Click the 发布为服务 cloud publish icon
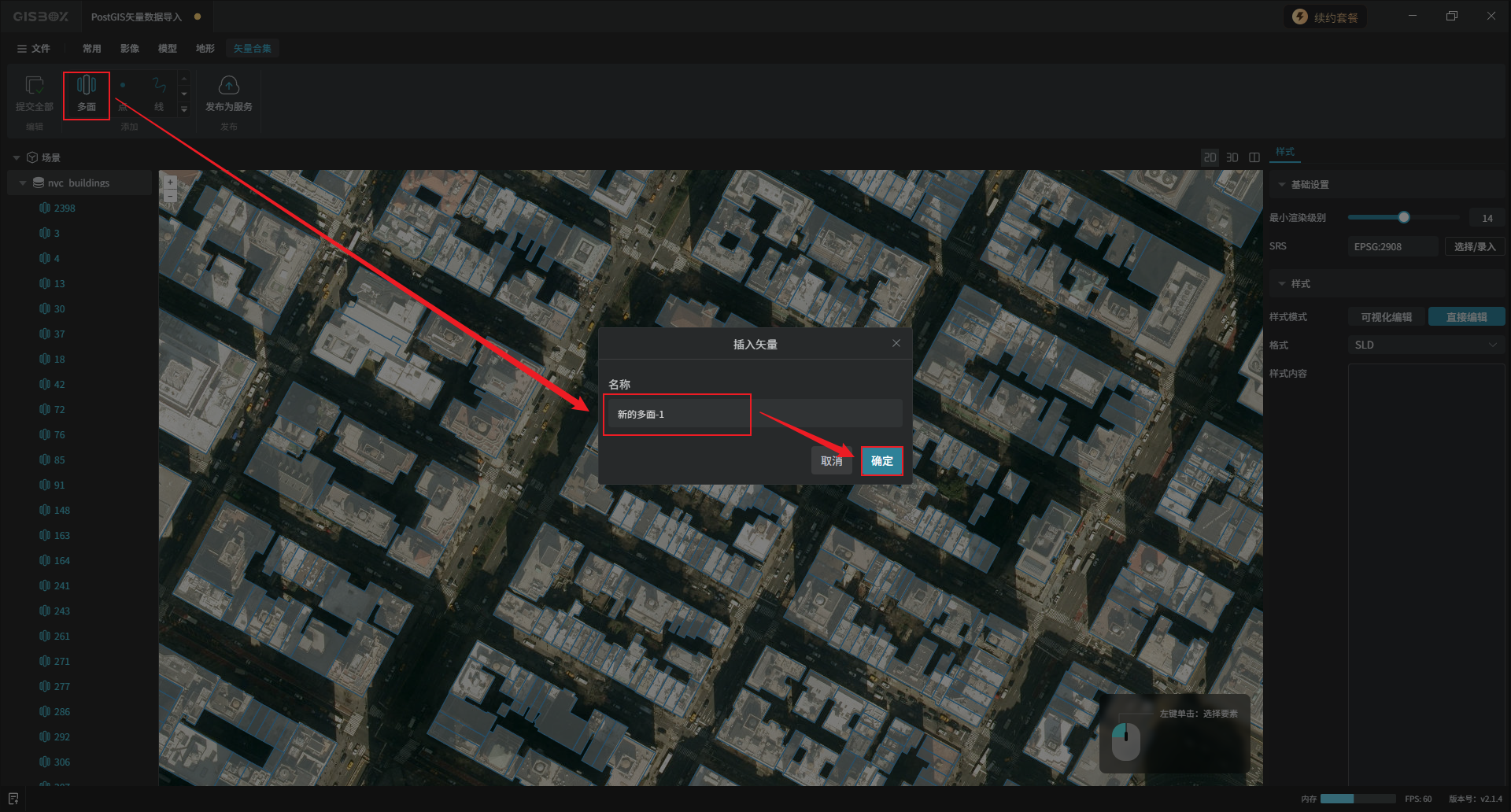The width and height of the screenshot is (1511, 812). pos(228,86)
